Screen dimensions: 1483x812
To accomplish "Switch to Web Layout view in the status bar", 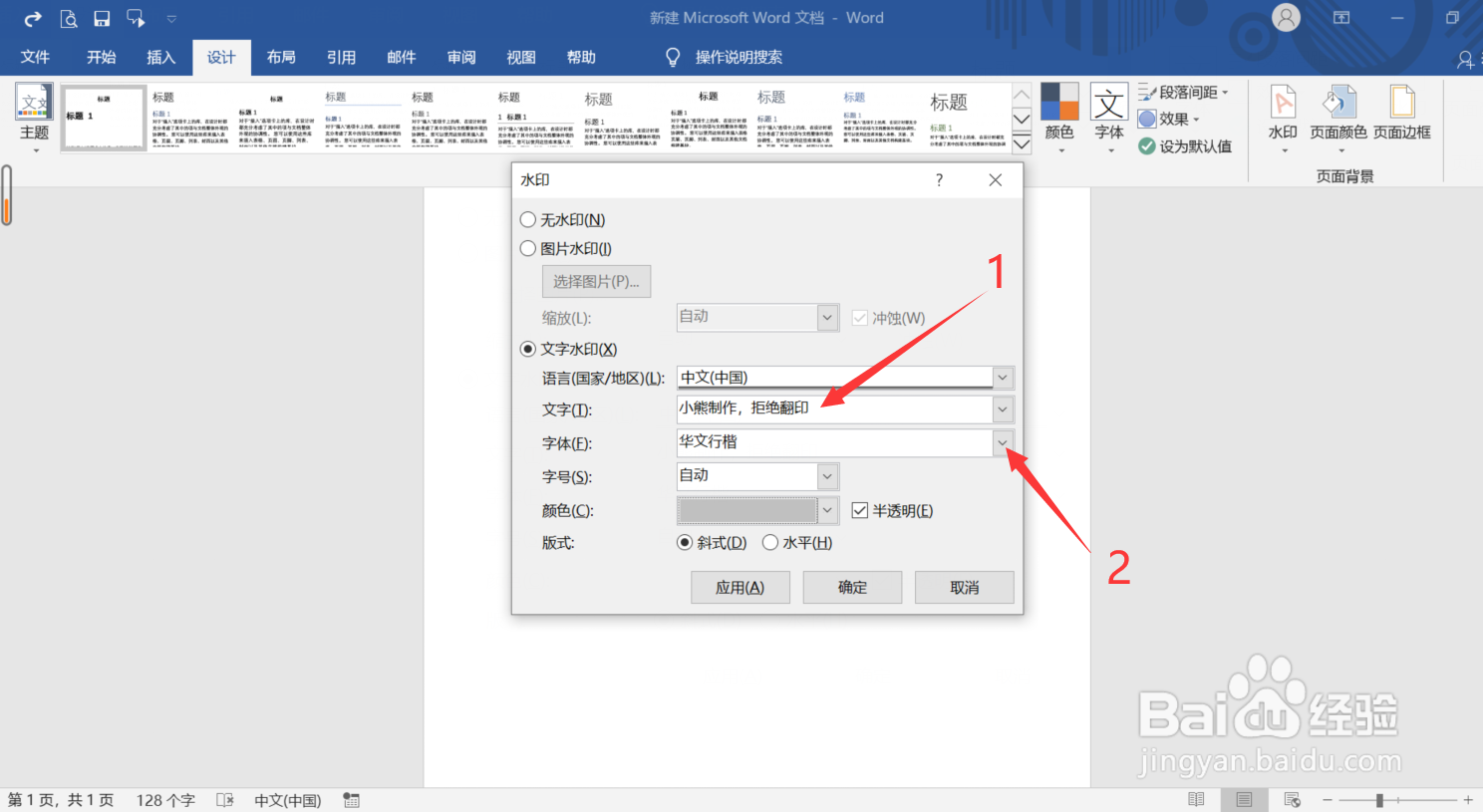I will tap(1293, 800).
